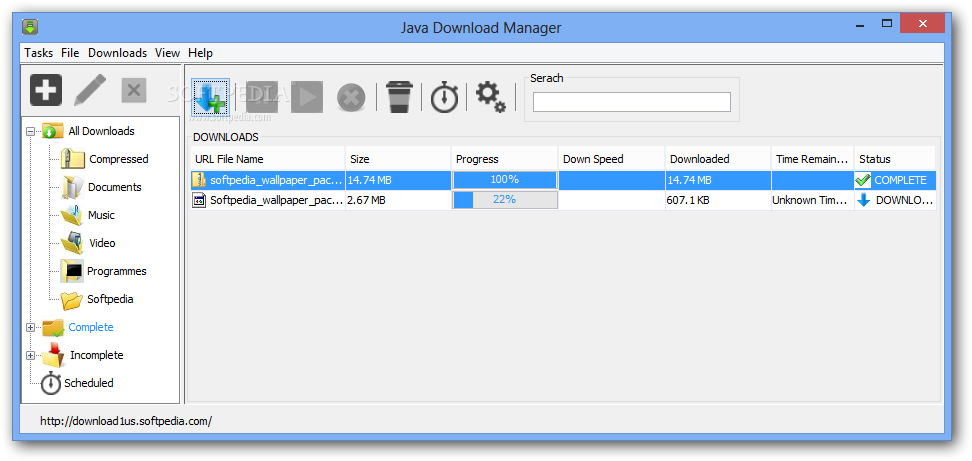
Task: Click the Softpedia folder icon
Action: point(71,299)
